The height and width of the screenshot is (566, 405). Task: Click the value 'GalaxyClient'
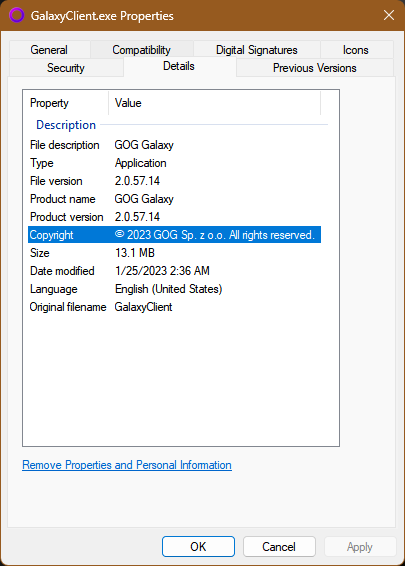pos(143,307)
